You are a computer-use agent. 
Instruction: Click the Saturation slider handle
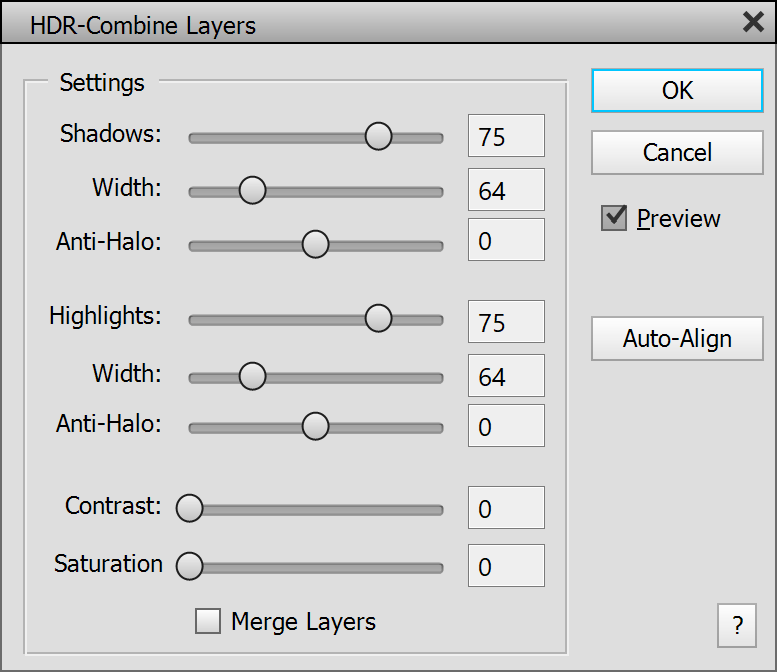(x=189, y=566)
